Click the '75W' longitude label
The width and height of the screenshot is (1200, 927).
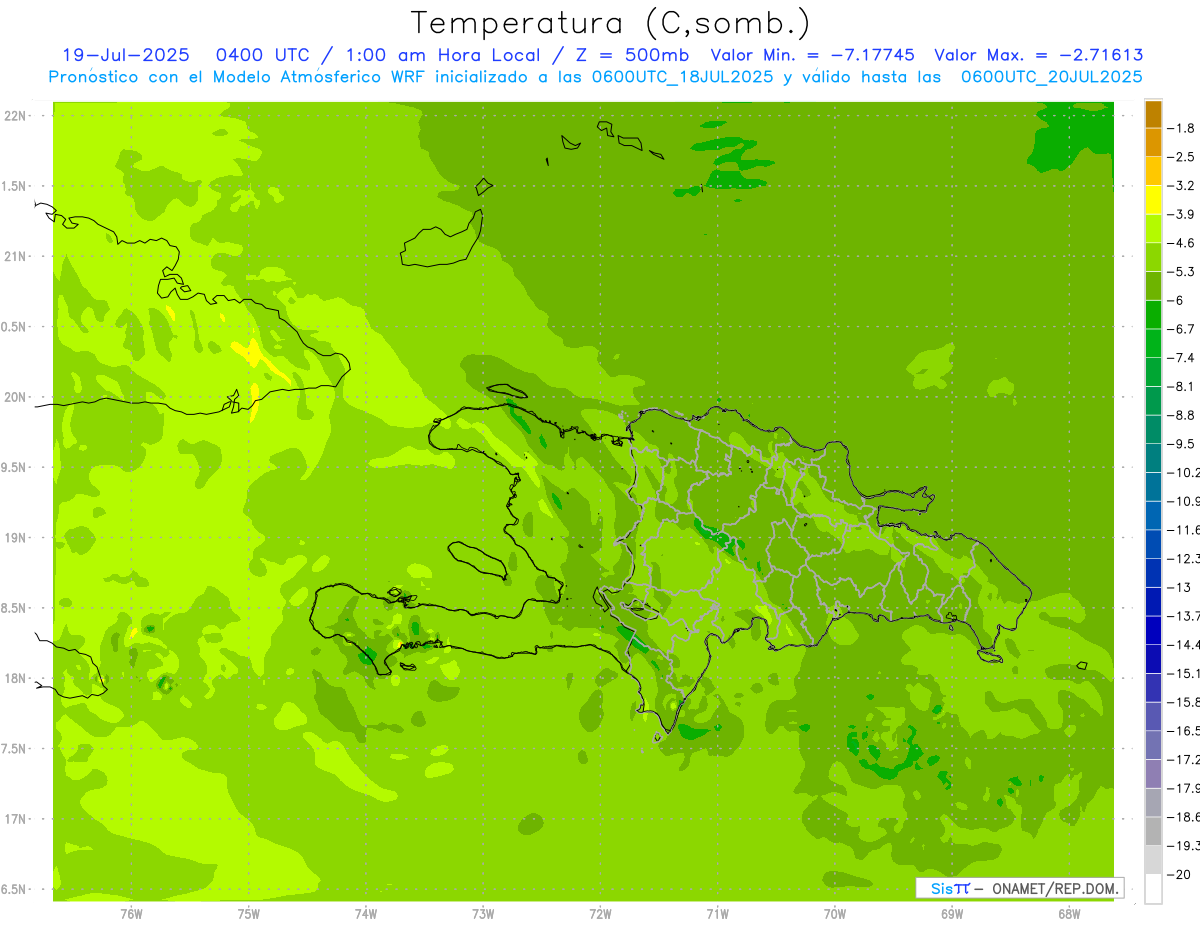point(249,913)
